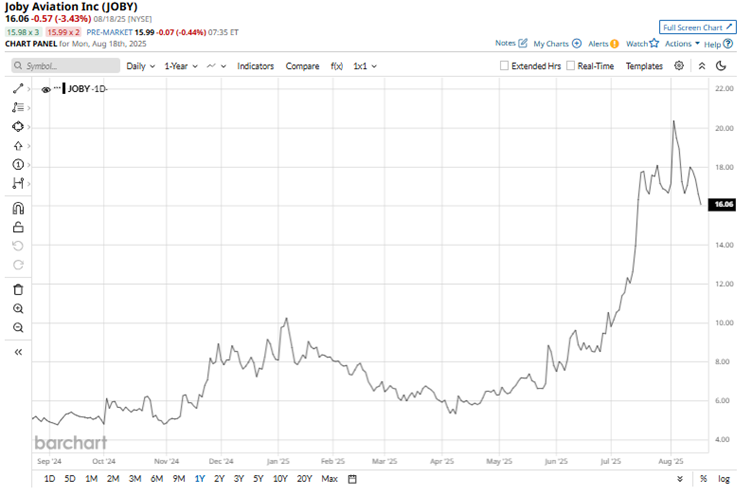
Task: Select the 6M time range
Action: tap(157, 479)
